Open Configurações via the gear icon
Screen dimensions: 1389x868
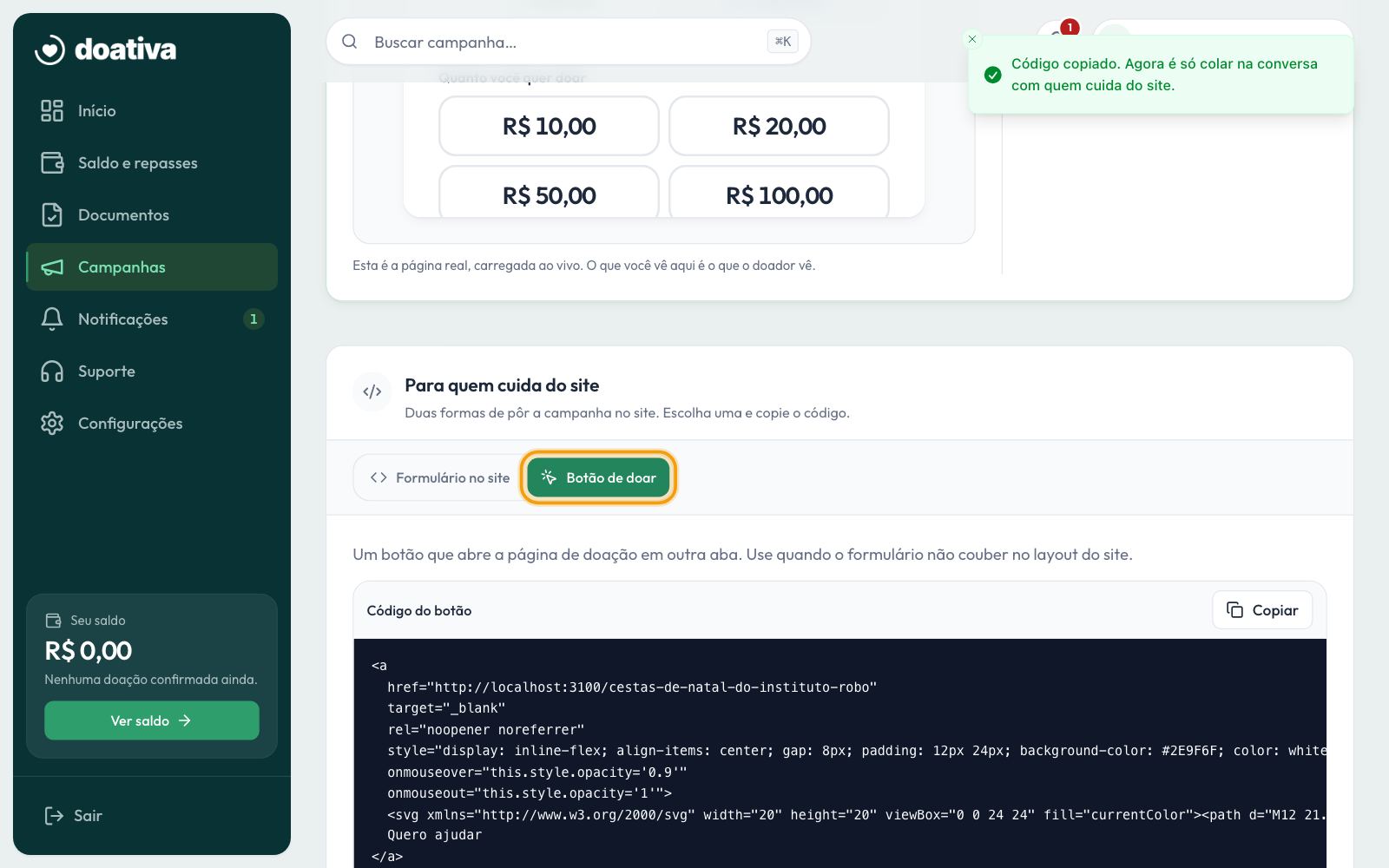(x=52, y=423)
